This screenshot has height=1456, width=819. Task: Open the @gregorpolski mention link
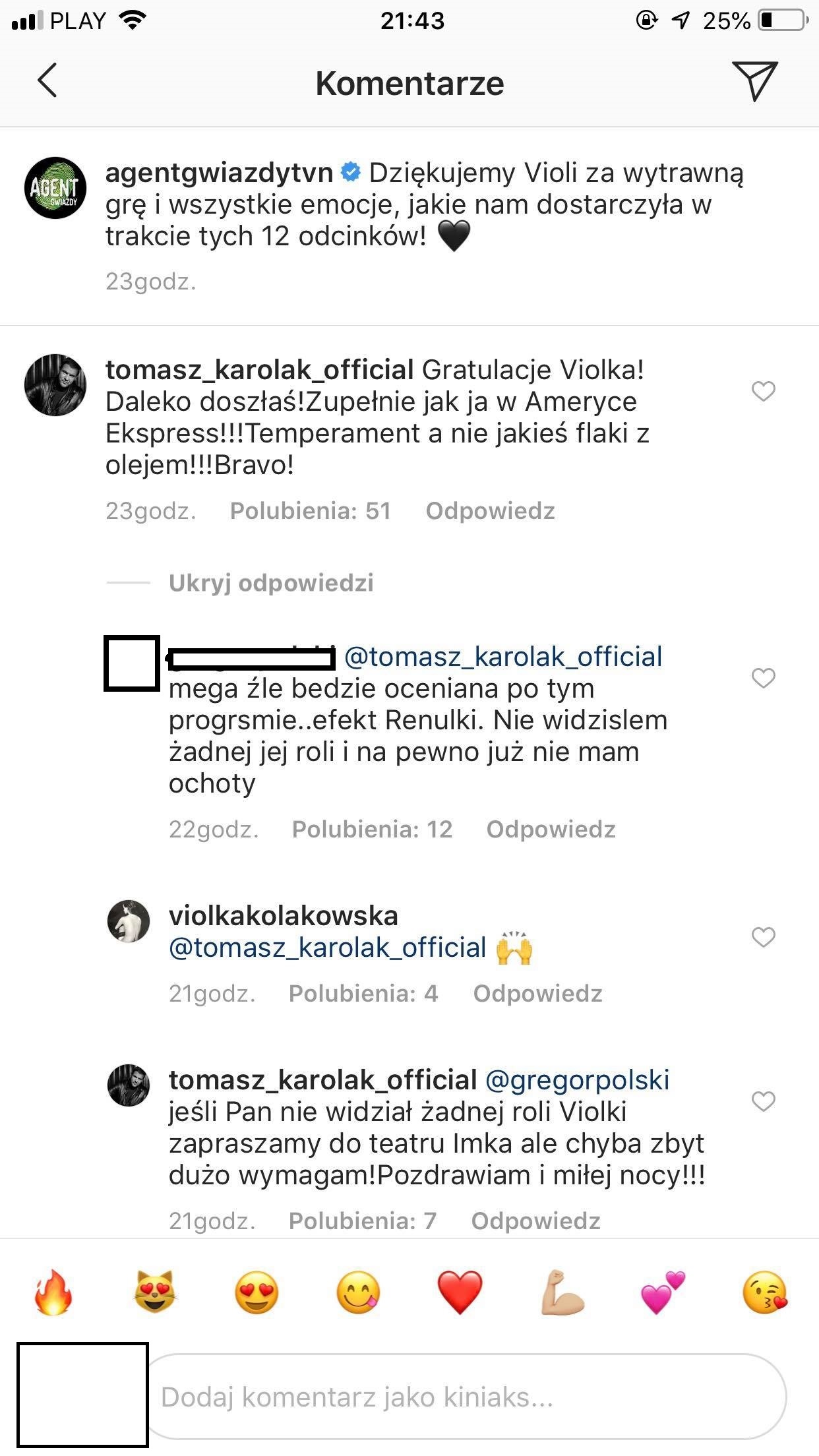tap(577, 1080)
